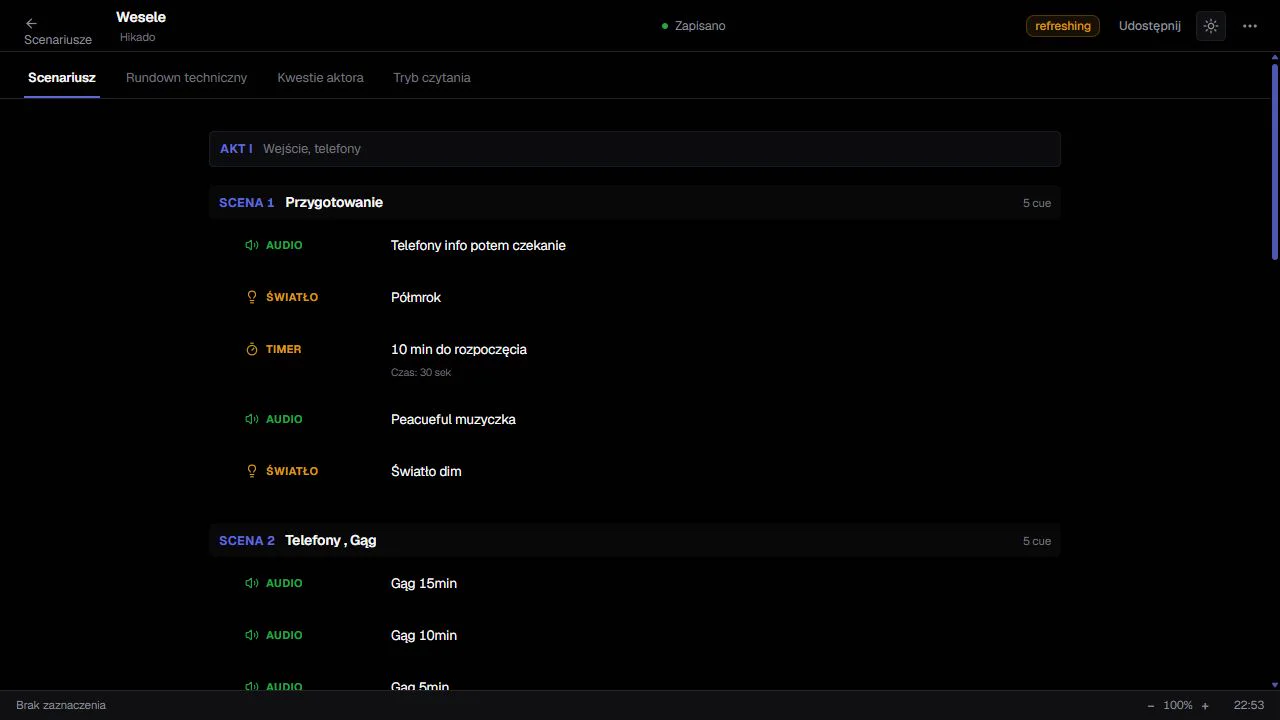Viewport: 1280px width, 720px height.
Task: Click the light bulb icon beside Światło dim
Action: (x=252, y=471)
